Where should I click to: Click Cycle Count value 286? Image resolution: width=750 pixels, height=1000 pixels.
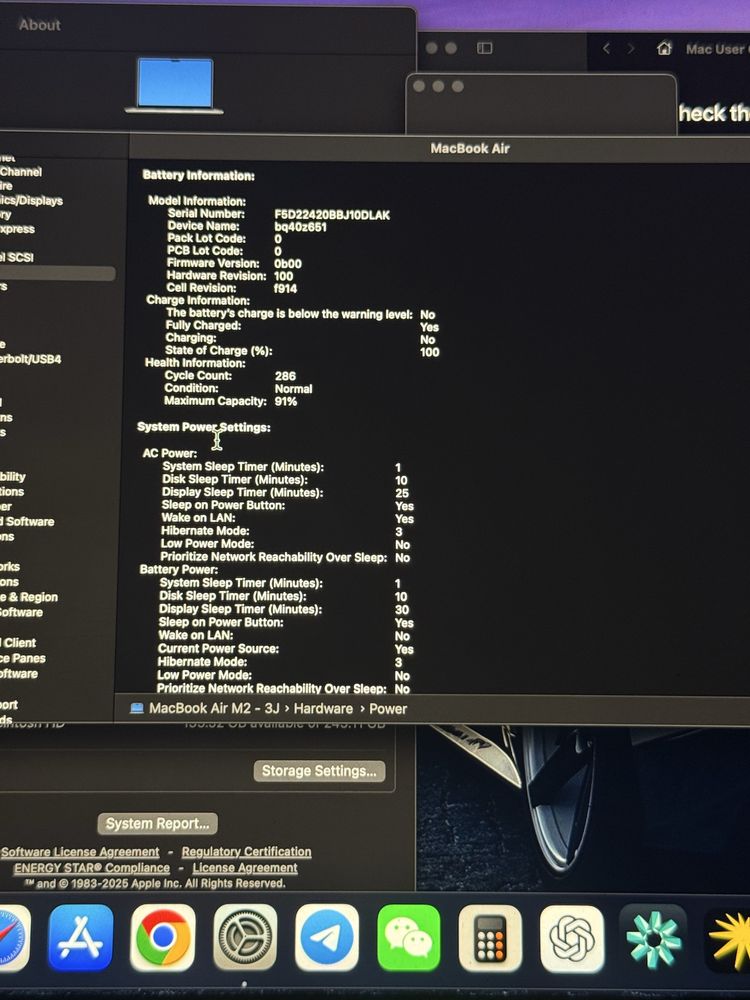coord(285,376)
